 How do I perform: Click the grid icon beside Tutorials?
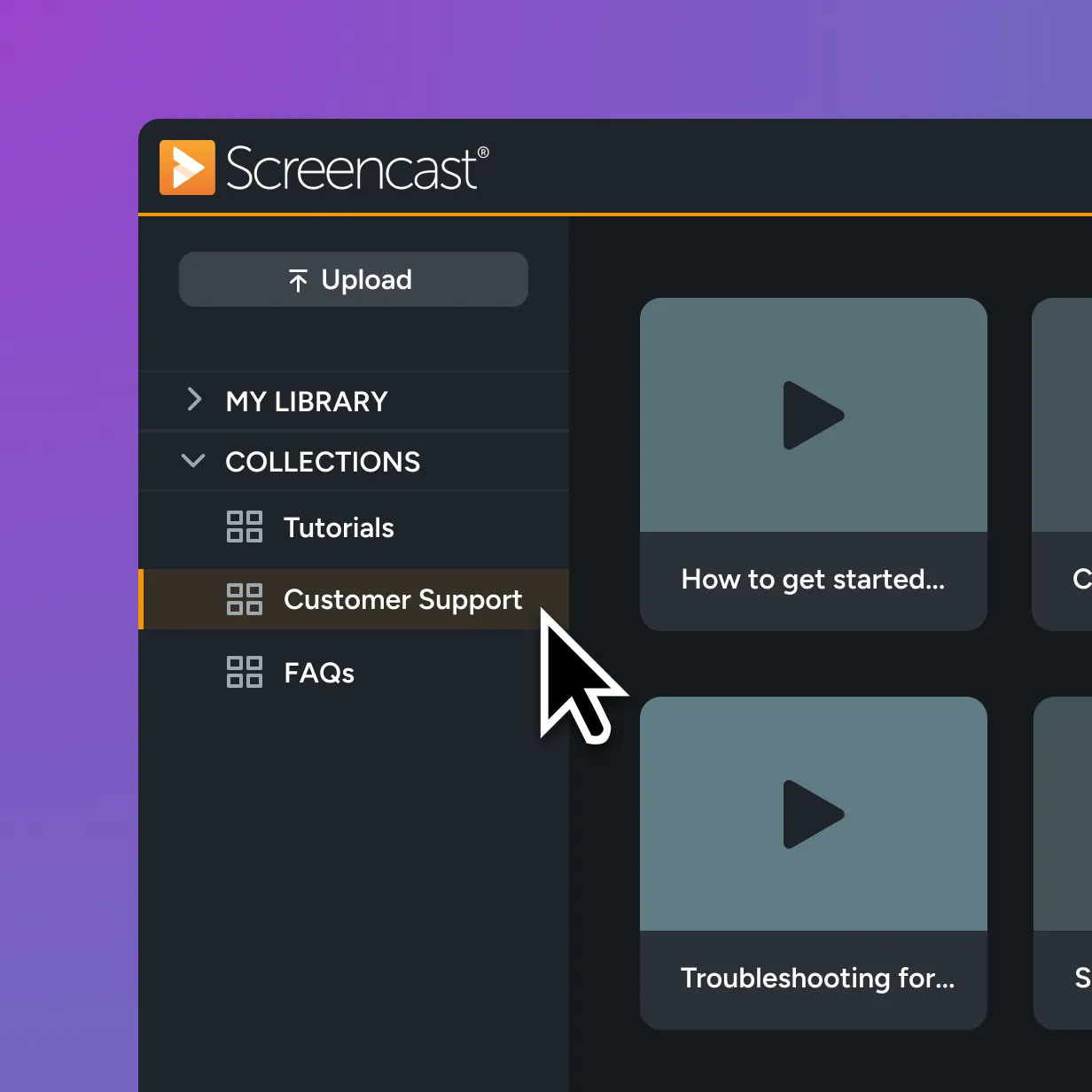click(x=245, y=526)
